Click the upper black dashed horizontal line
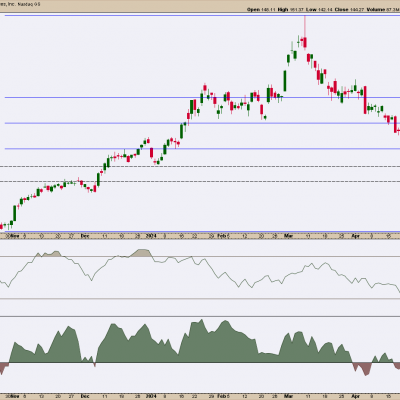400x400 pixels. (200, 166)
